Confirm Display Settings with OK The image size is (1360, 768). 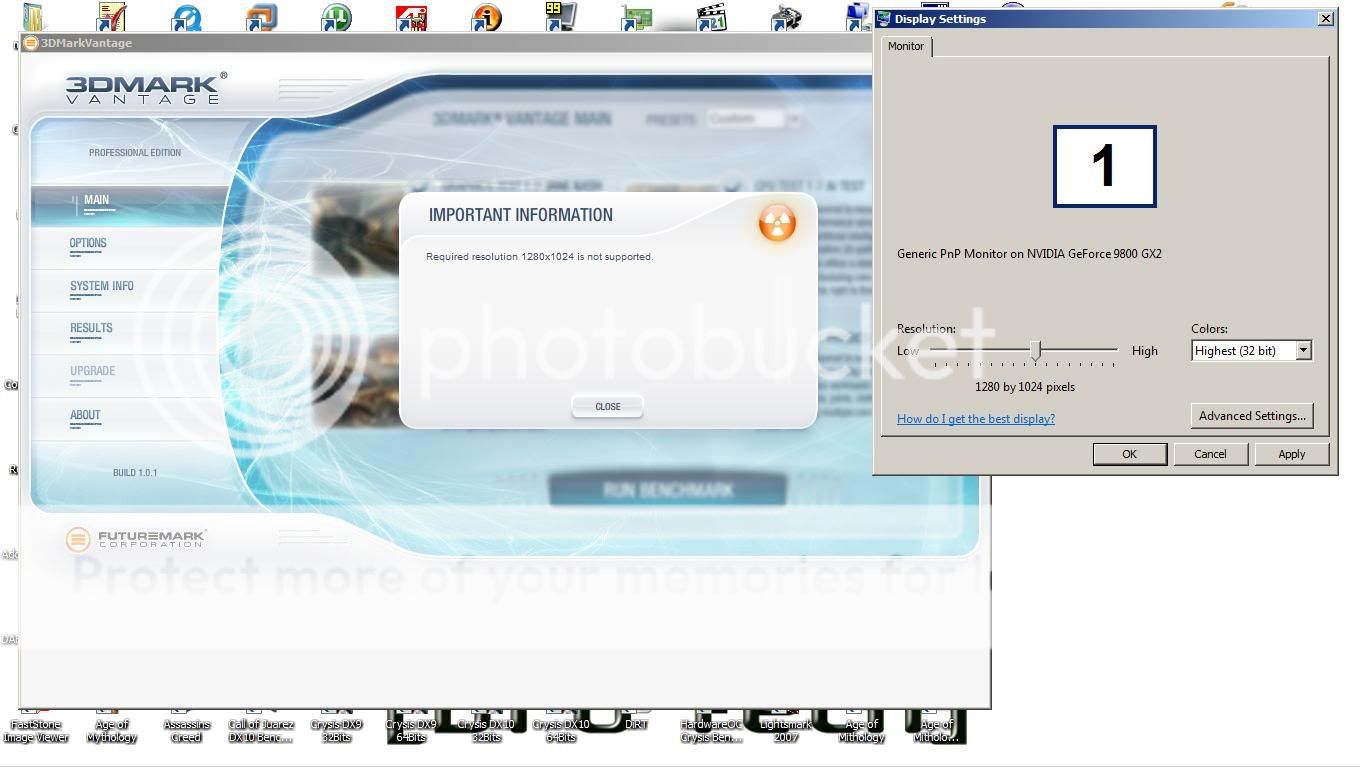(x=1129, y=454)
